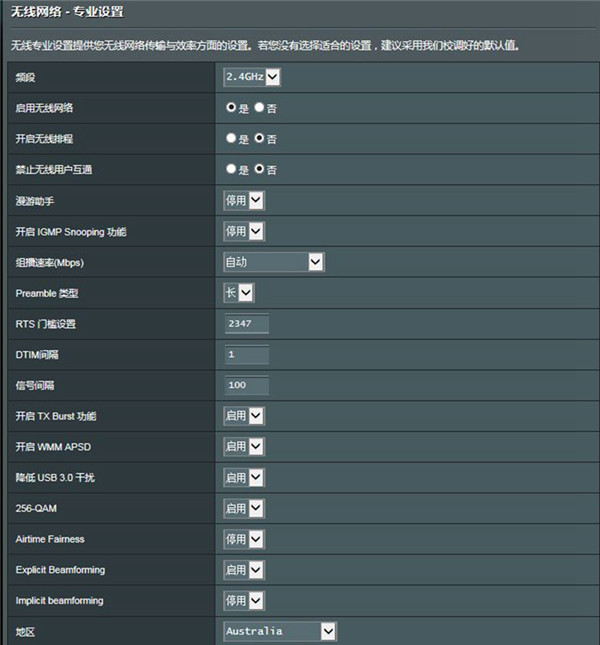Select 是 for 开启无线排程
Viewport: 600px width, 645px height.
[231, 138]
